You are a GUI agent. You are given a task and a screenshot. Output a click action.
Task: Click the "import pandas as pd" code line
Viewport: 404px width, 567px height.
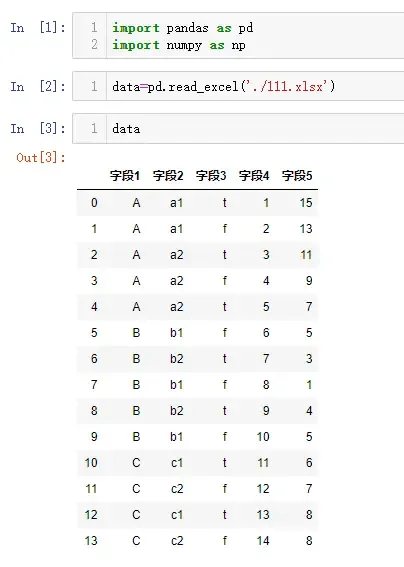(182, 28)
